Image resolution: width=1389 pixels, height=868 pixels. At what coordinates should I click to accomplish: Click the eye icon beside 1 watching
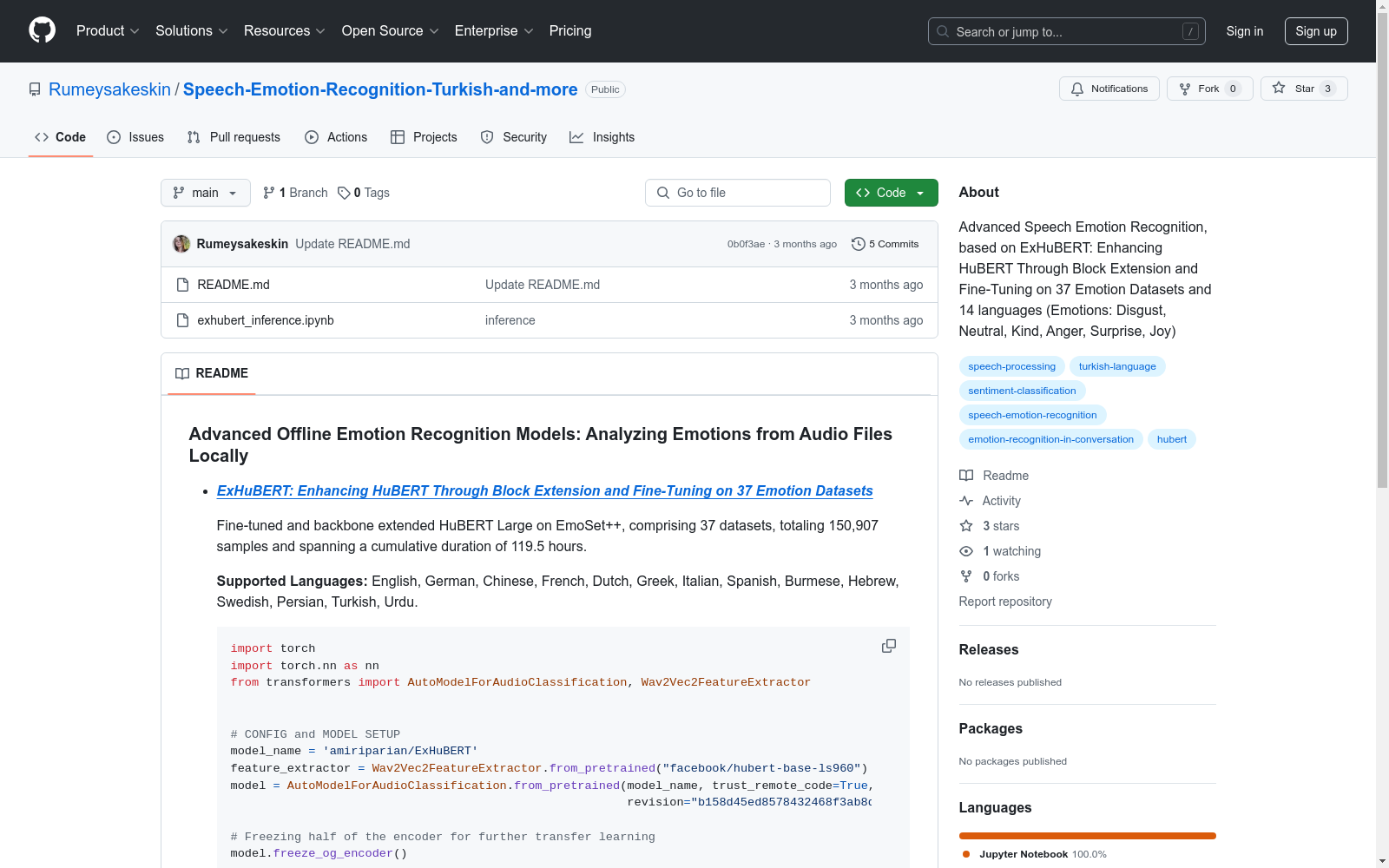pyautogui.click(x=966, y=551)
